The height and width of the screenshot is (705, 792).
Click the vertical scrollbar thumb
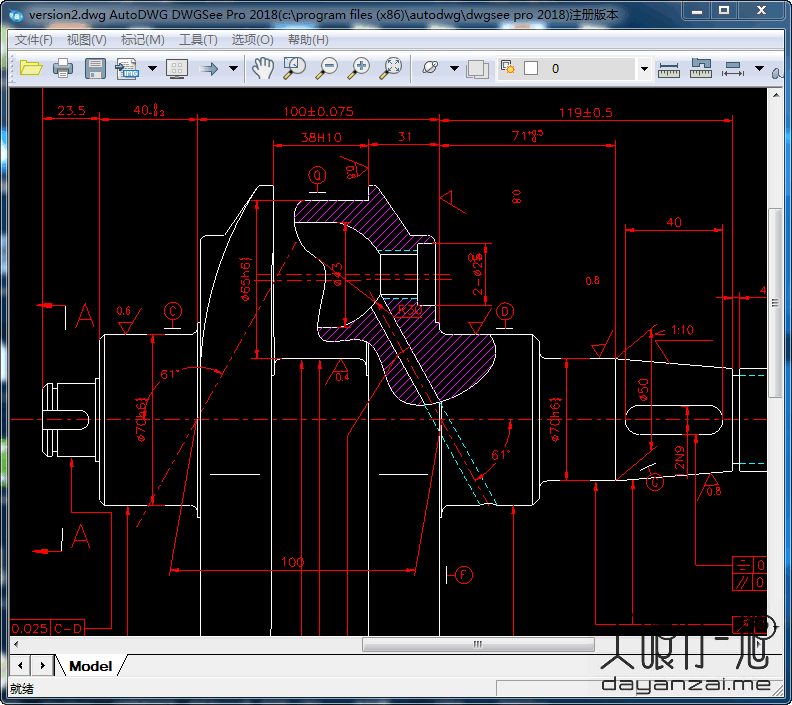[775, 303]
